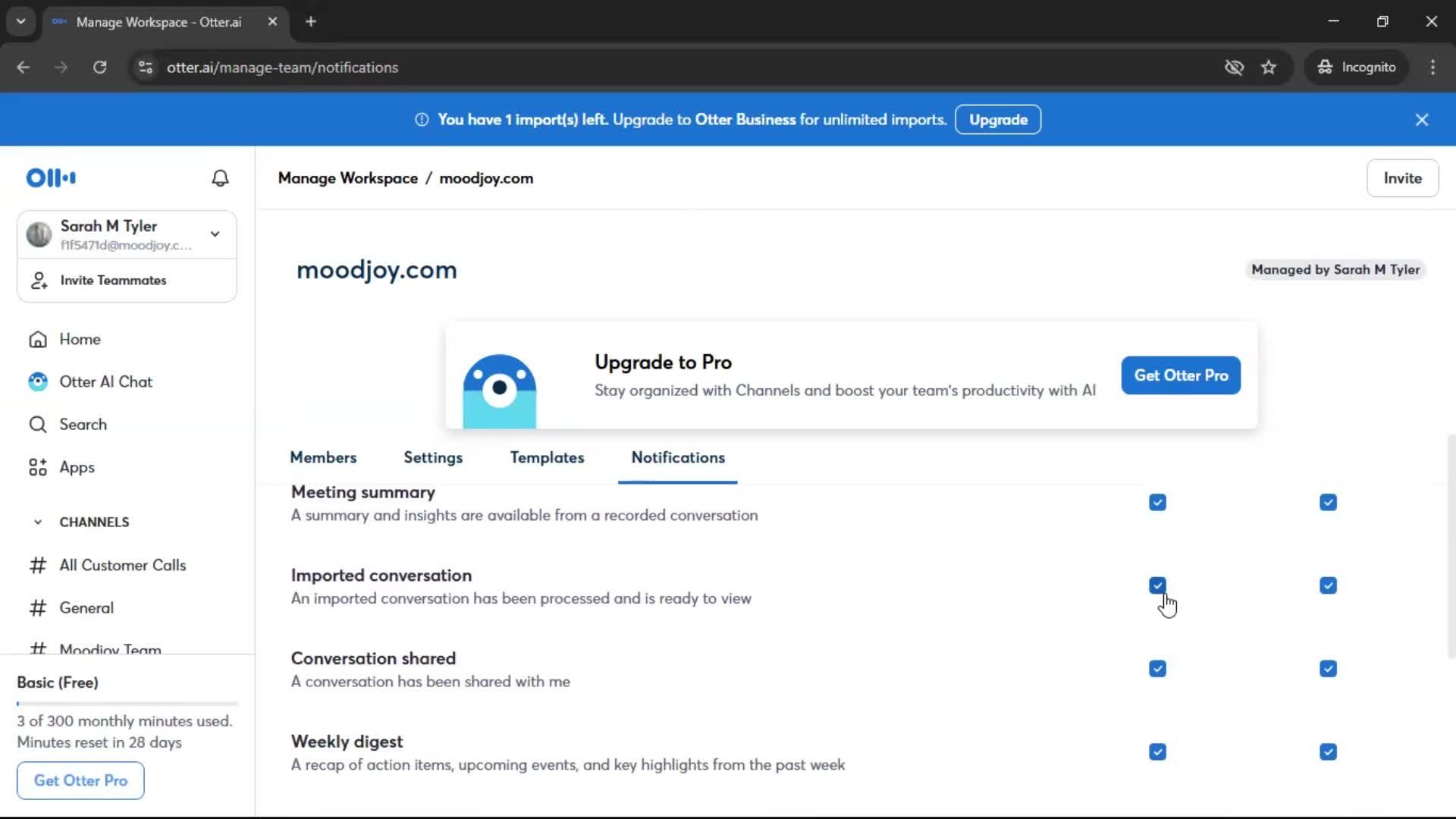Disable first Weekly digest checkbox

[1157, 752]
